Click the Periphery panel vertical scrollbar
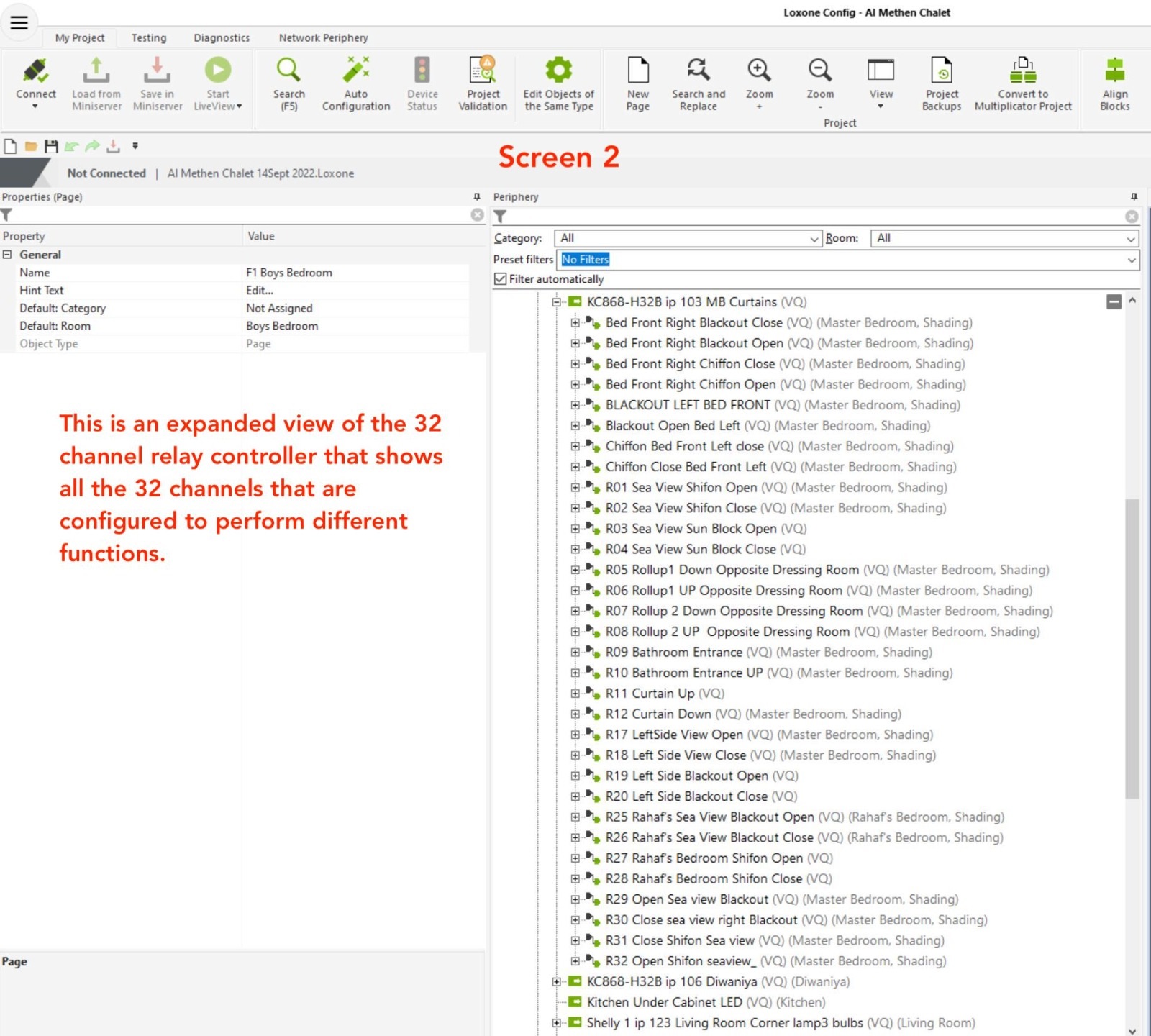1151x1036 pixels. point(1132,647)
